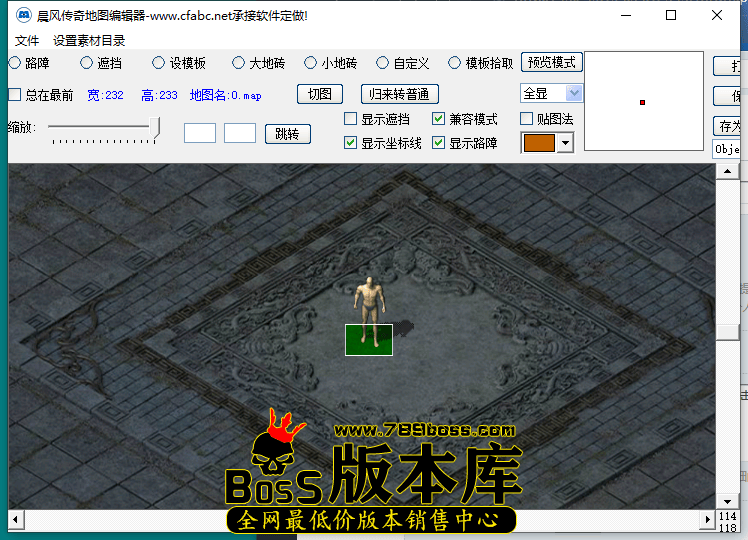Click the 预览模式 button
The image size is (748, 540).
[552, 62]
